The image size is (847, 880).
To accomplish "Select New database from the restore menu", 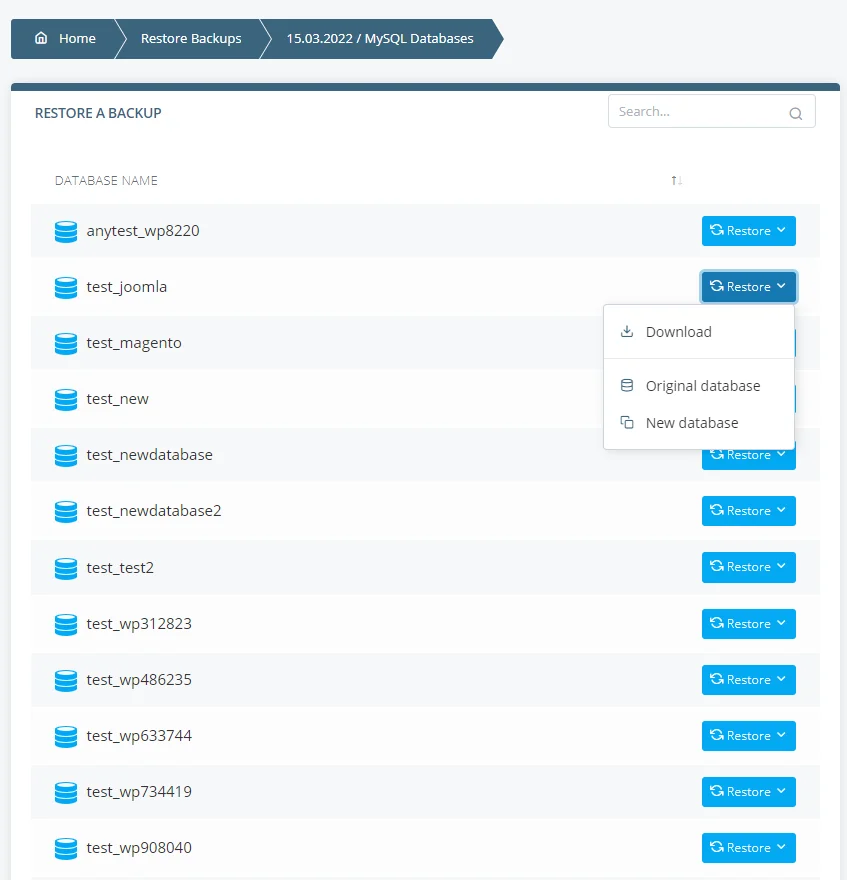I will 694,422.
